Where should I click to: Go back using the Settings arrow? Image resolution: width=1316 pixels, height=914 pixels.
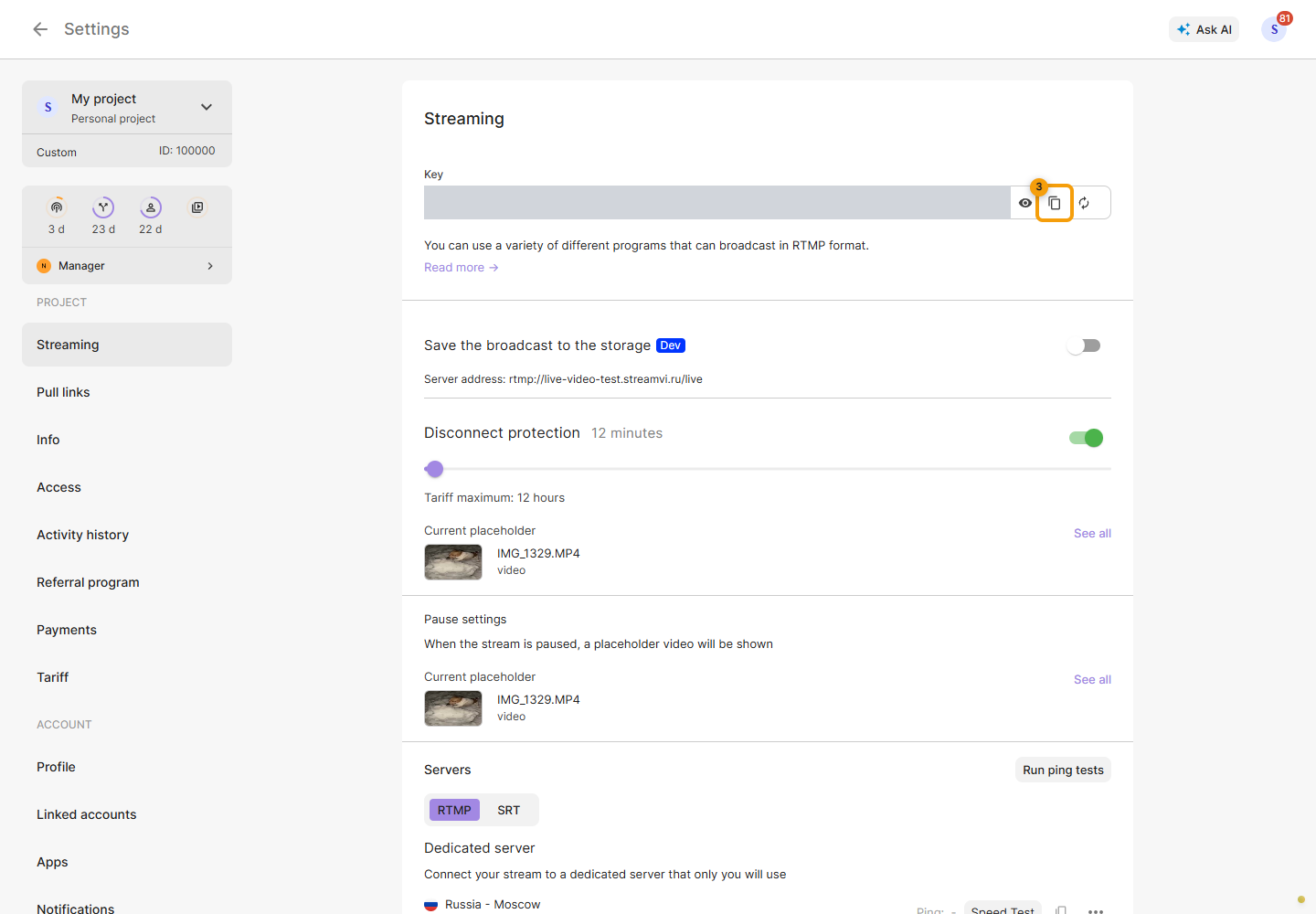[40, 29]
